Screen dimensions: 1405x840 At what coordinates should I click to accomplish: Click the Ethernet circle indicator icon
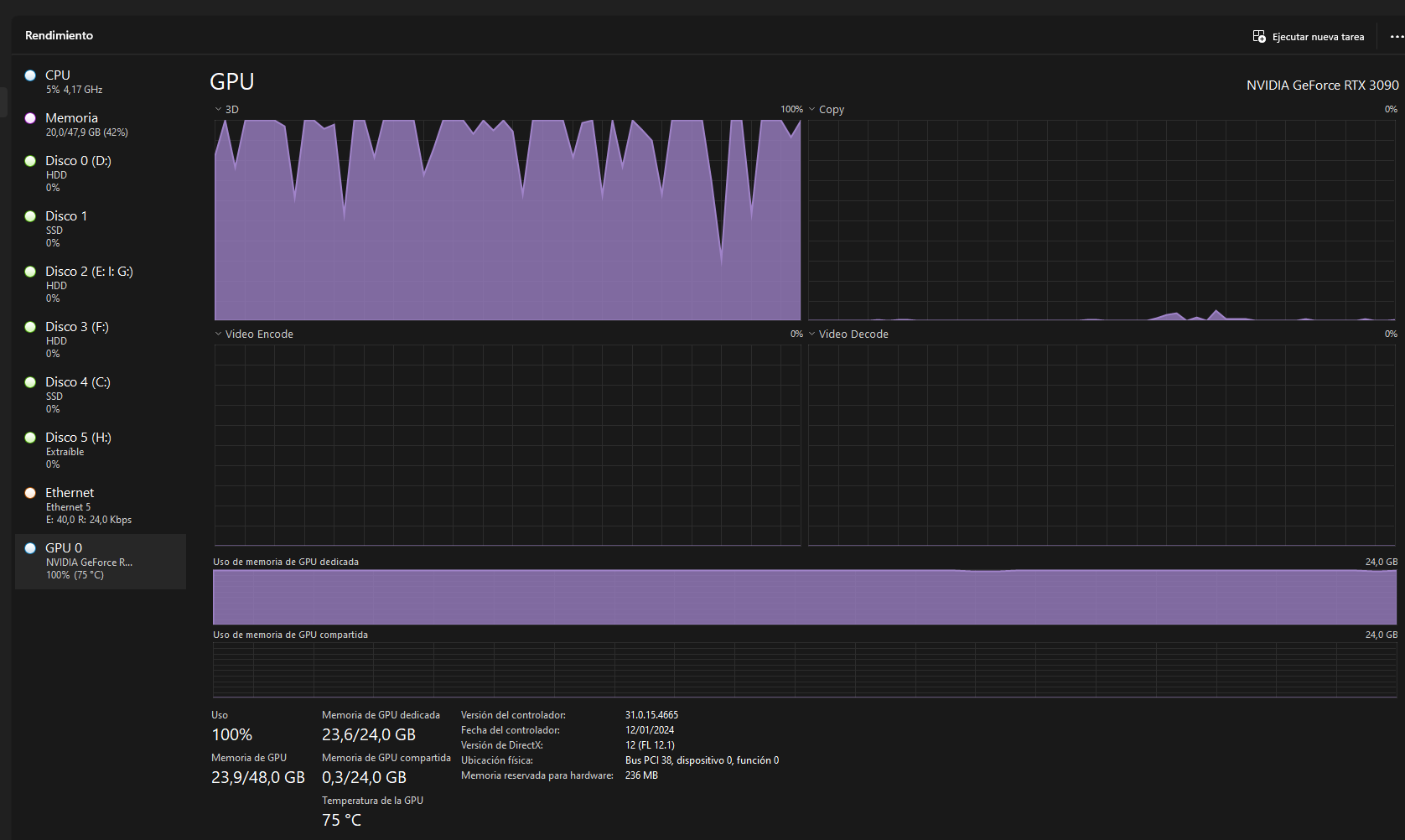(30, 493)
